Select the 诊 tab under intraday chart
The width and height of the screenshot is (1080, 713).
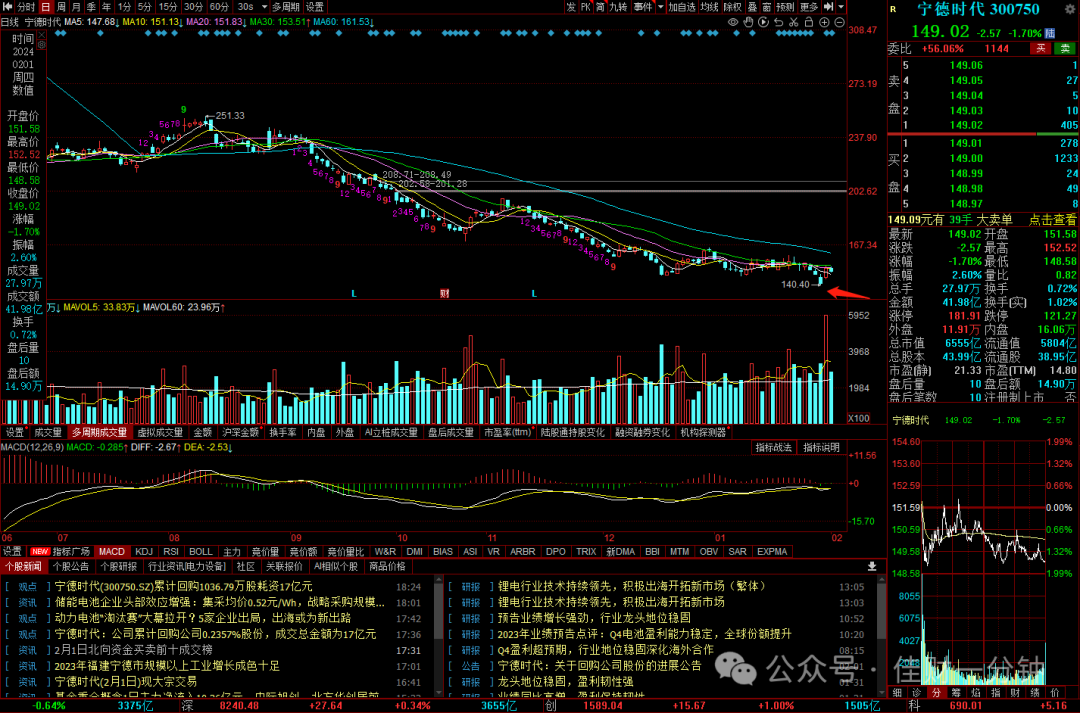pos(916,692)
